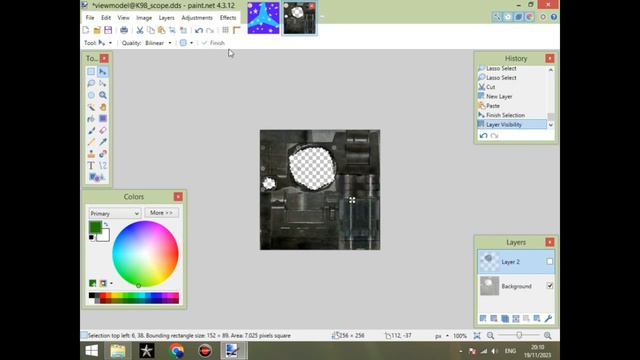The image size is (640, 360).
Task: Open the View menu
Action: tap(123, 18)
